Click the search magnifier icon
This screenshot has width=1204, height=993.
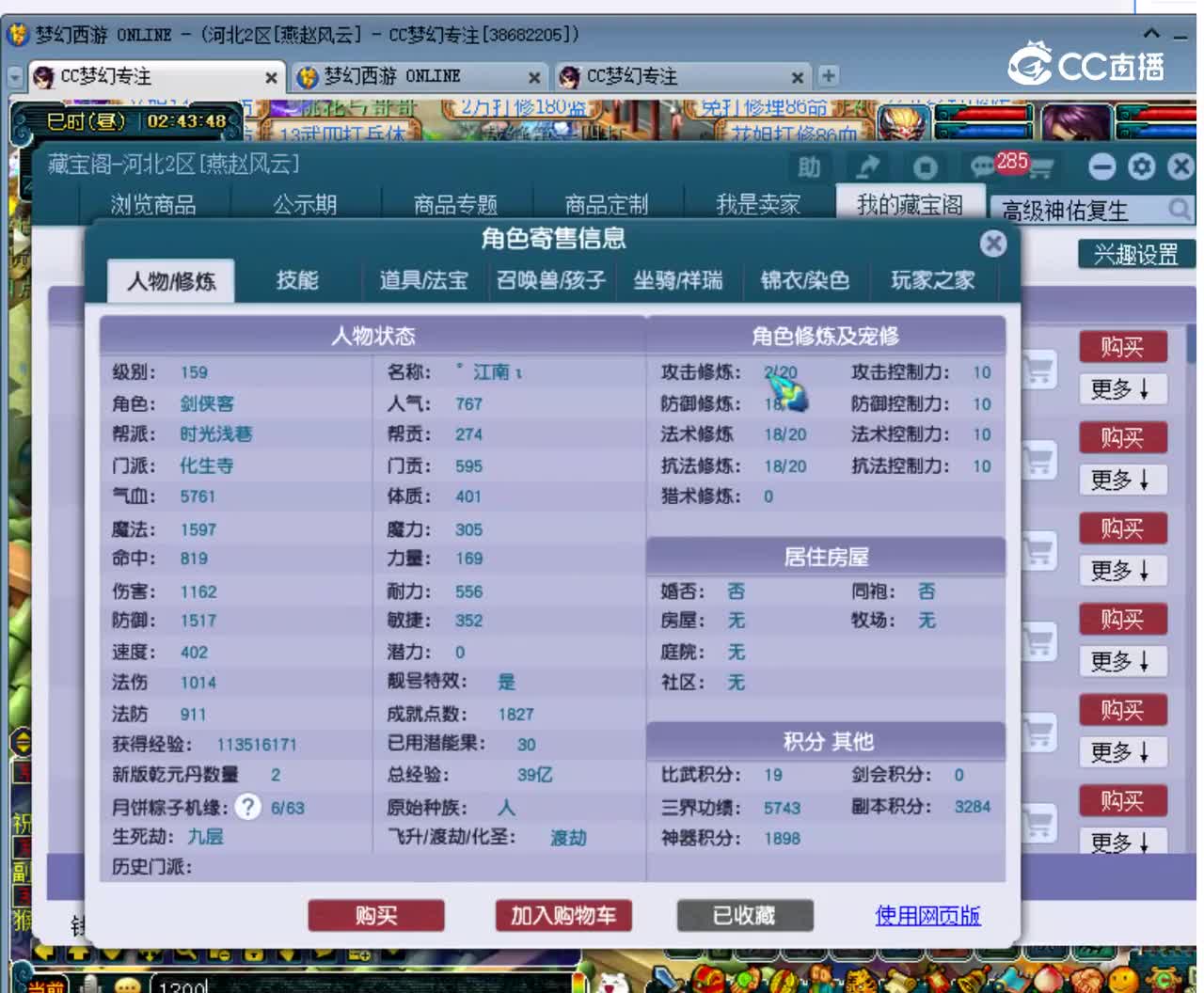coord(1179,209)
